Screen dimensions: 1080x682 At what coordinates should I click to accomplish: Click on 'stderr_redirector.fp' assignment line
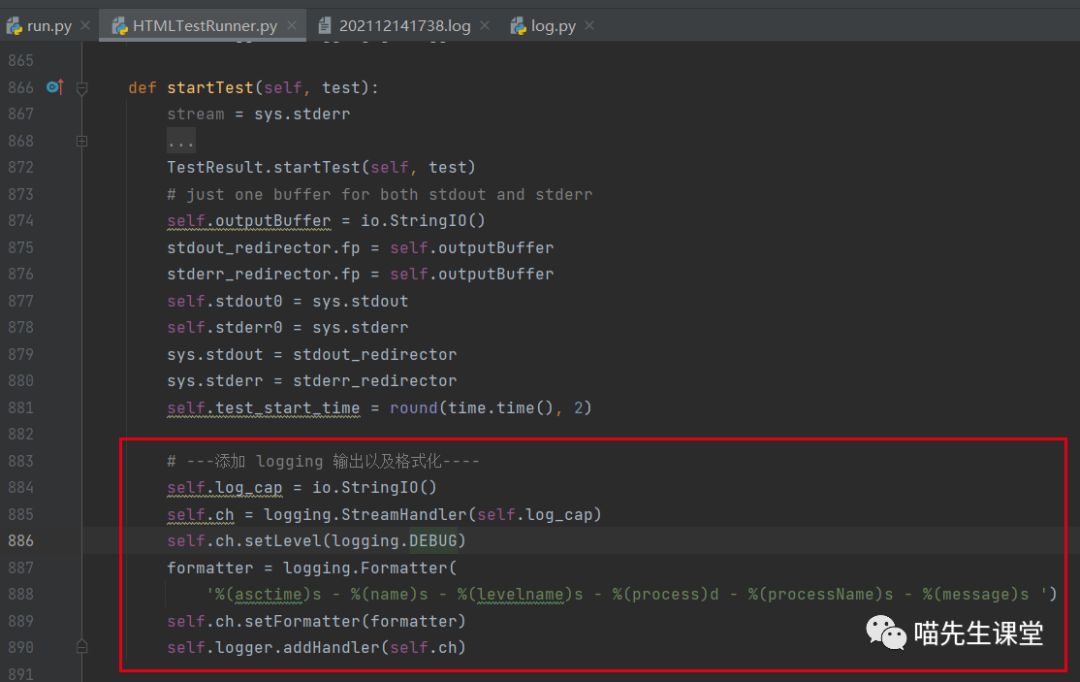point(360,274)
